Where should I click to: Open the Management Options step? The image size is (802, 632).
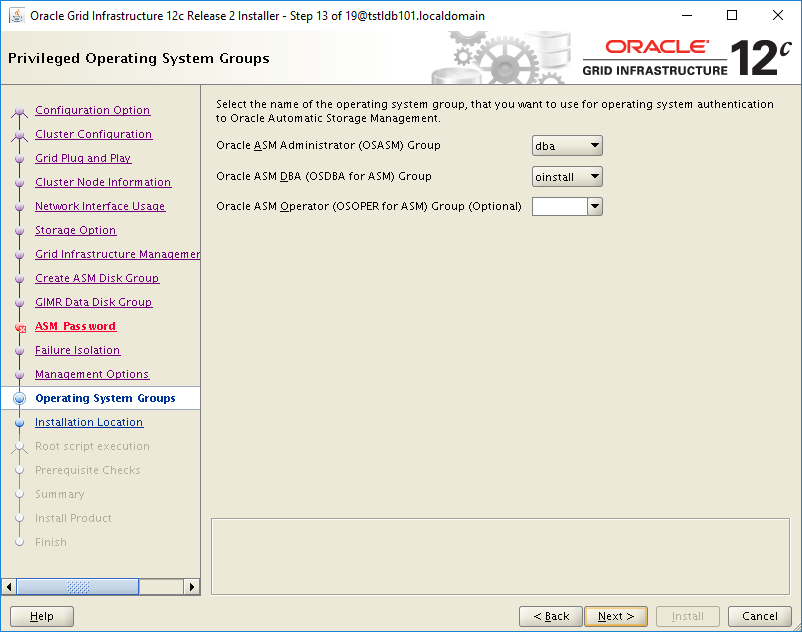pyautogui.click(x=92, y=374)
